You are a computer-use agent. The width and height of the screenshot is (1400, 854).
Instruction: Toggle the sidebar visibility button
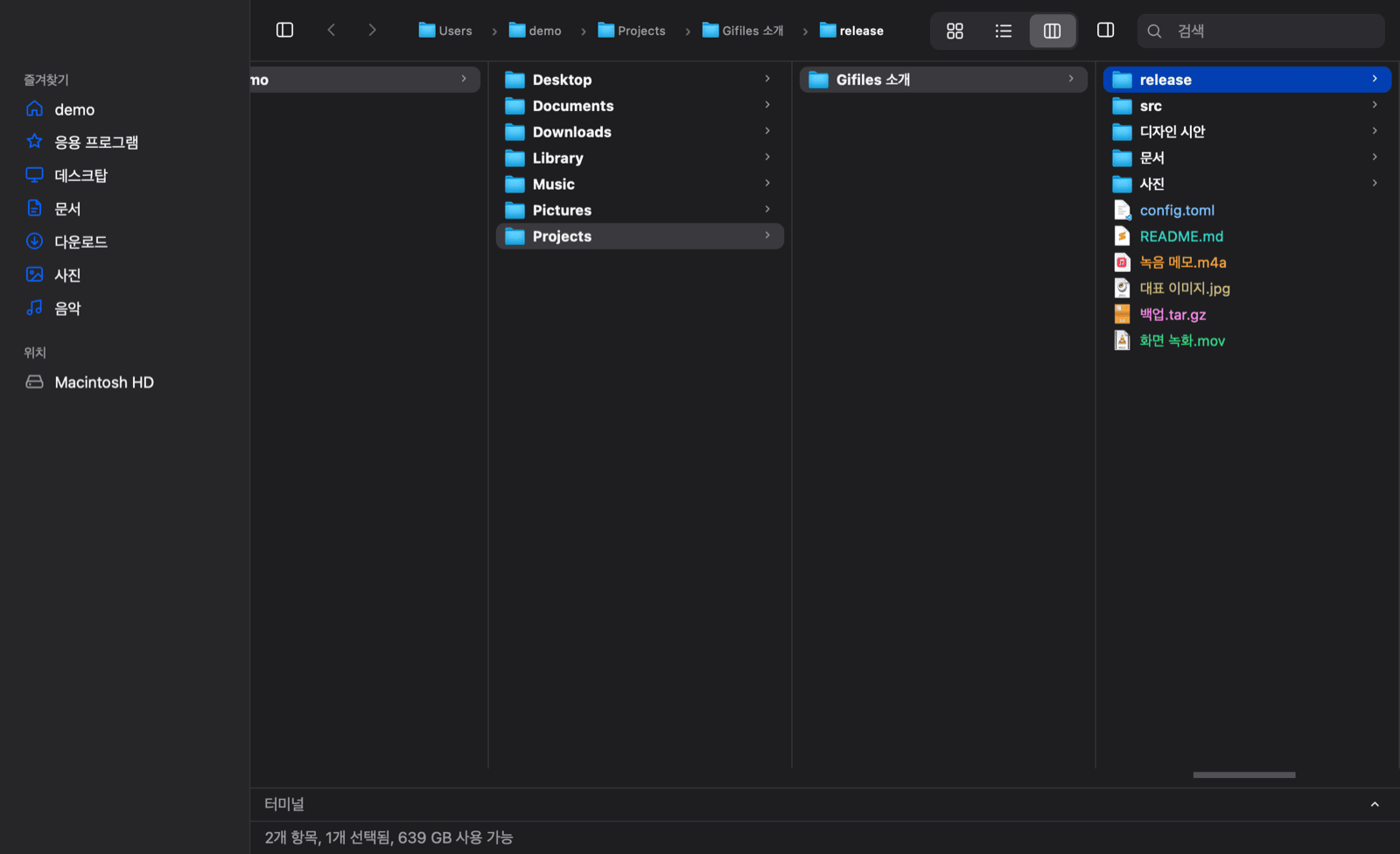(284, 31)
